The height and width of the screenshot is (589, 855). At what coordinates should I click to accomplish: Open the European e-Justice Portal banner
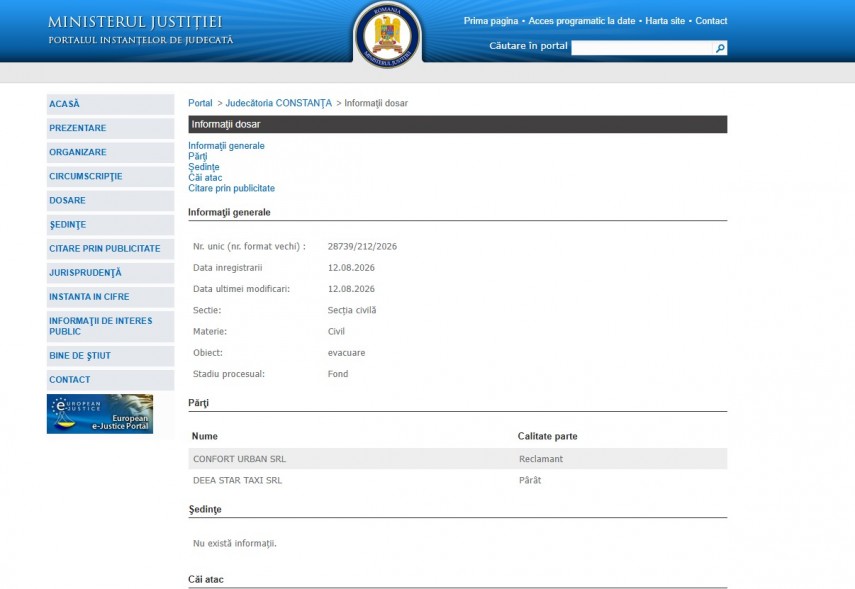click(100, 414)
